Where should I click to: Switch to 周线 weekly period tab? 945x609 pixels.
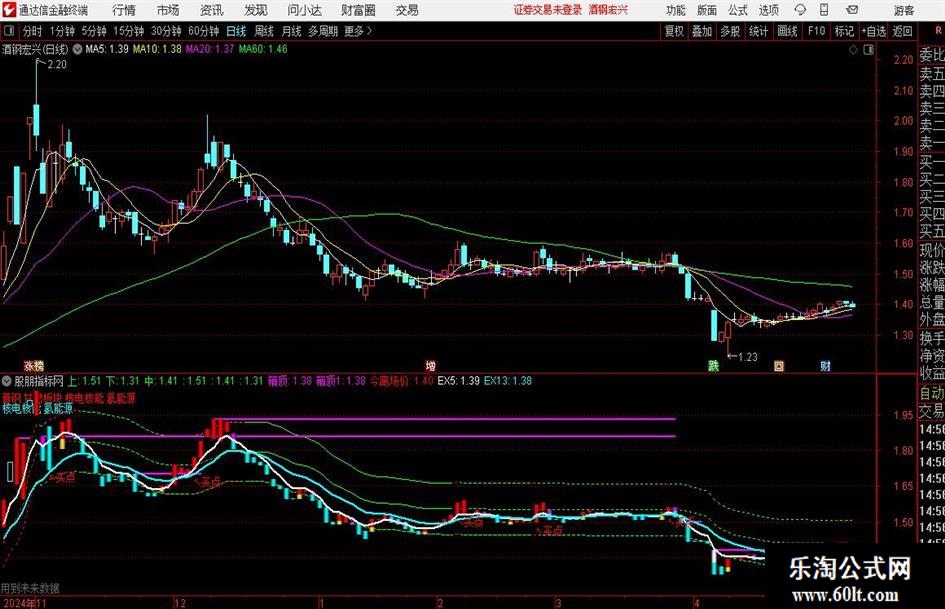pos(263,31)
